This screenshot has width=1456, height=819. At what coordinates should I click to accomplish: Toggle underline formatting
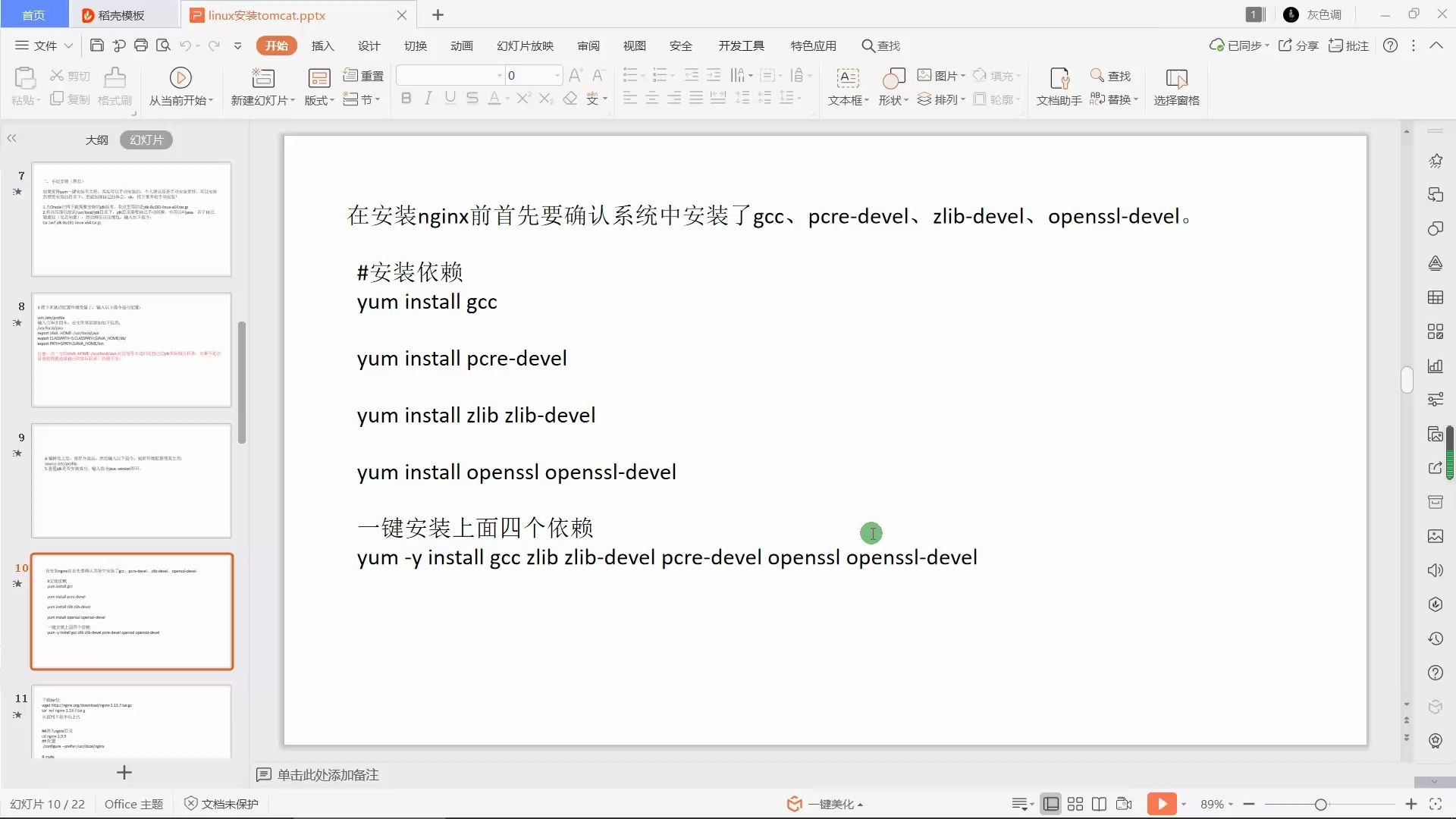[450, 98]
